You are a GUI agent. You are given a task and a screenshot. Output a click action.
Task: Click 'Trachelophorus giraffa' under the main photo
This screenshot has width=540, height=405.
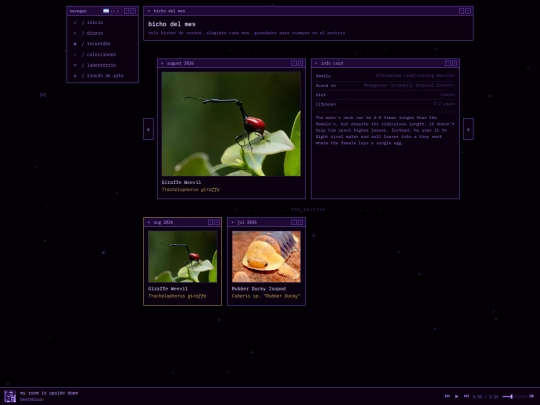click(190, 190)
